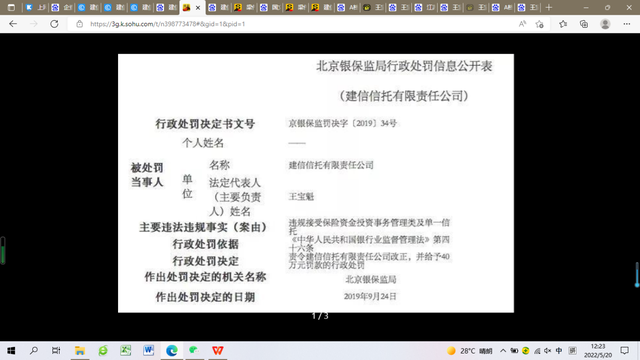Open the tab actions menu
The height and width of the screenshot is (360, 640).
point(11,7)
